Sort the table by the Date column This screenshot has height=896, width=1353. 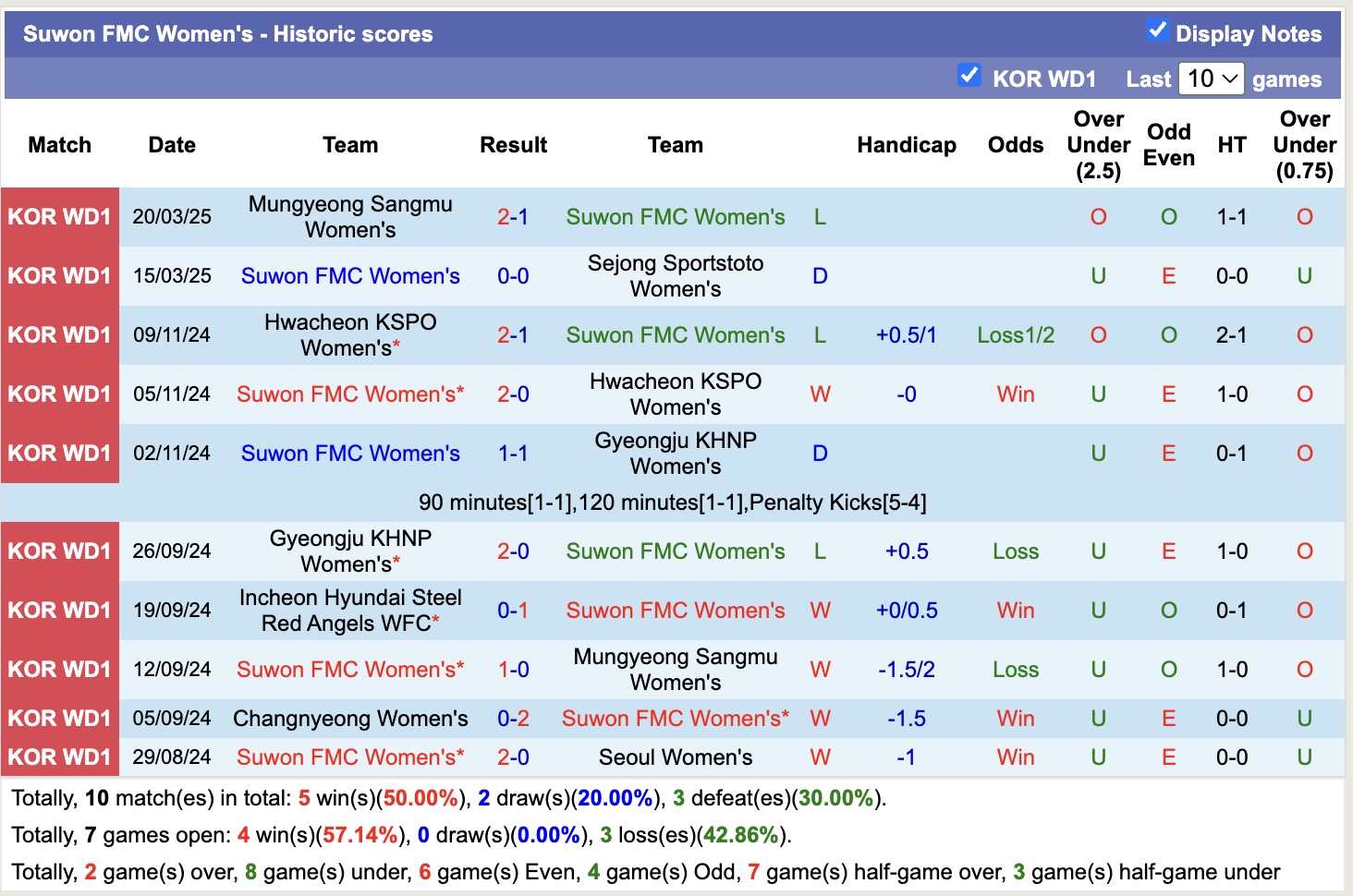point(172,145)
